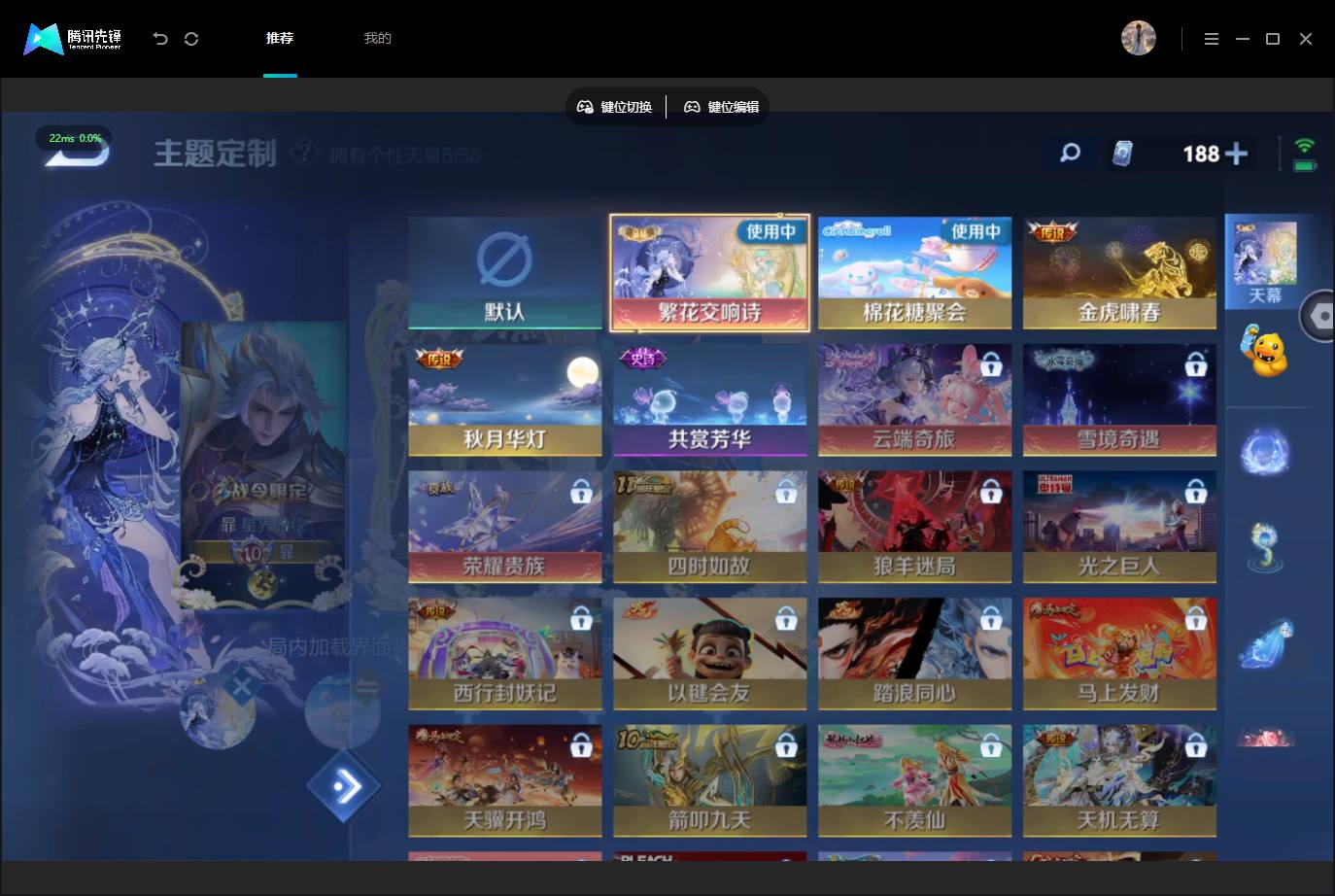
Task: Switch to the 我的 tab
Action: pyautogui.click(x=377, y=39)
